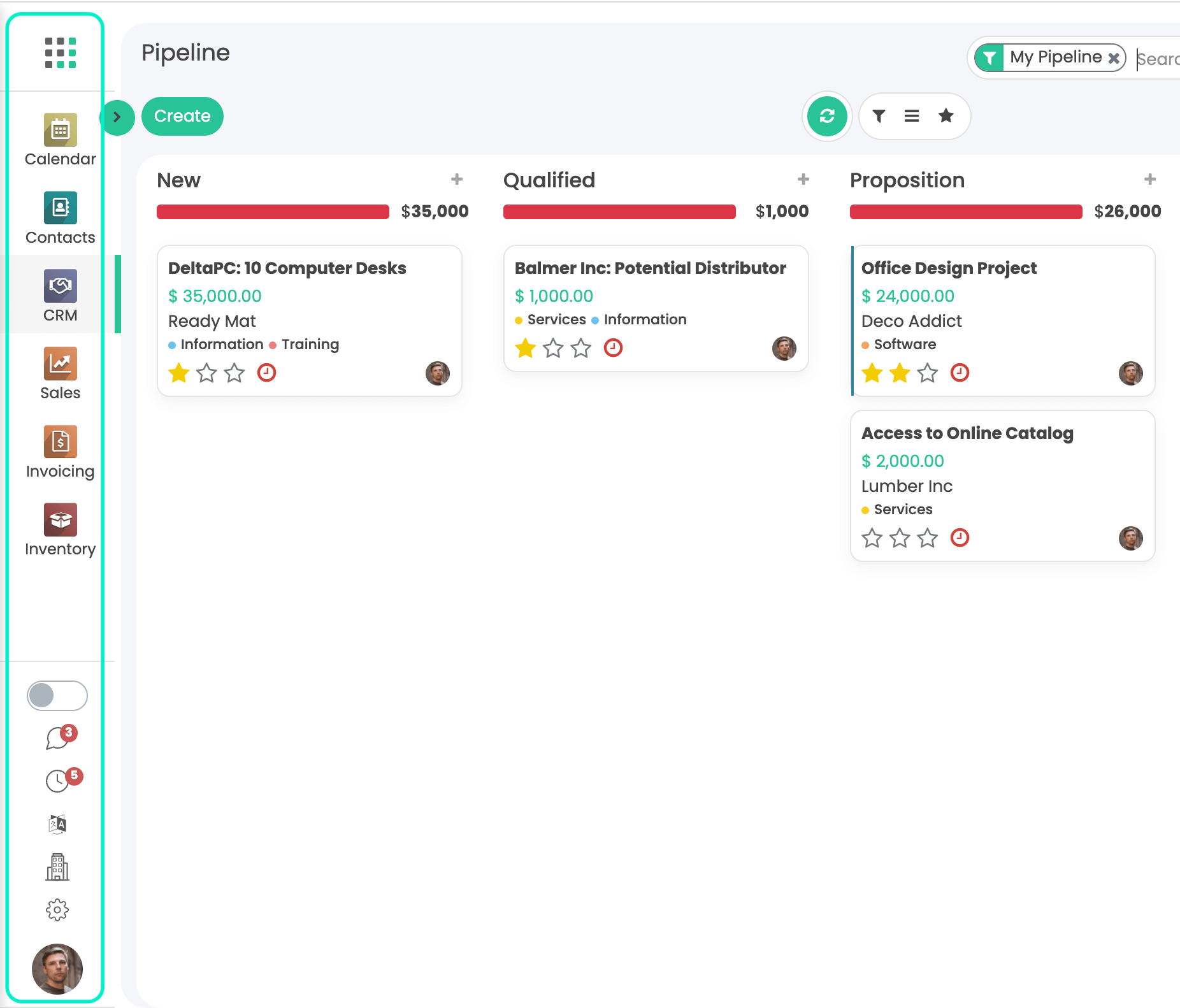The width and height of the screenshot is (1180, 1008).
Task: Open the Office Design Project card
Action: [x=948, y=268]
